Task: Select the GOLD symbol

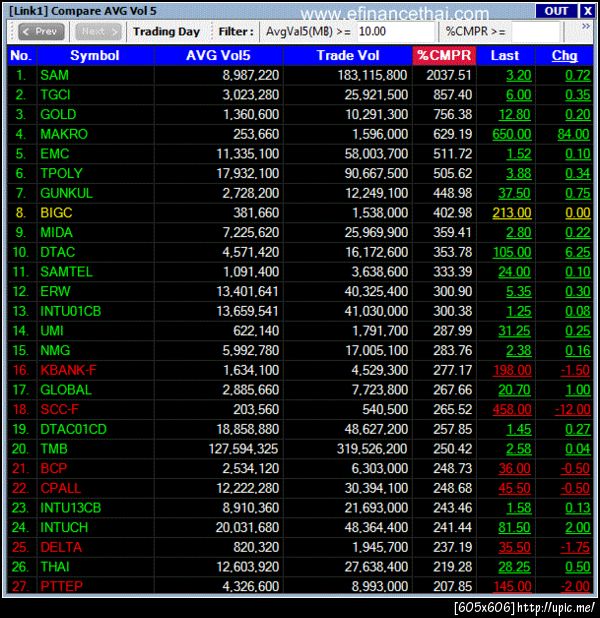Action: [x=58, y=114]
